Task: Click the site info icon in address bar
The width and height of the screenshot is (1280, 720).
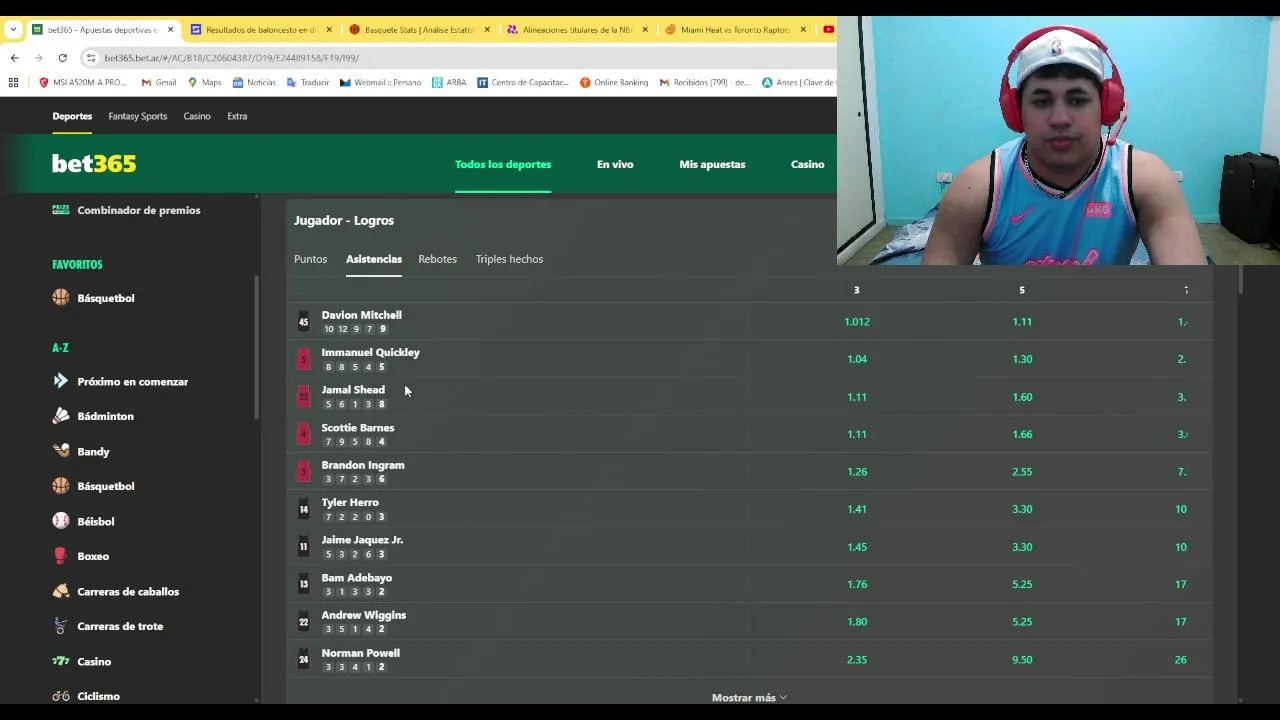Action: coord(91,58)
